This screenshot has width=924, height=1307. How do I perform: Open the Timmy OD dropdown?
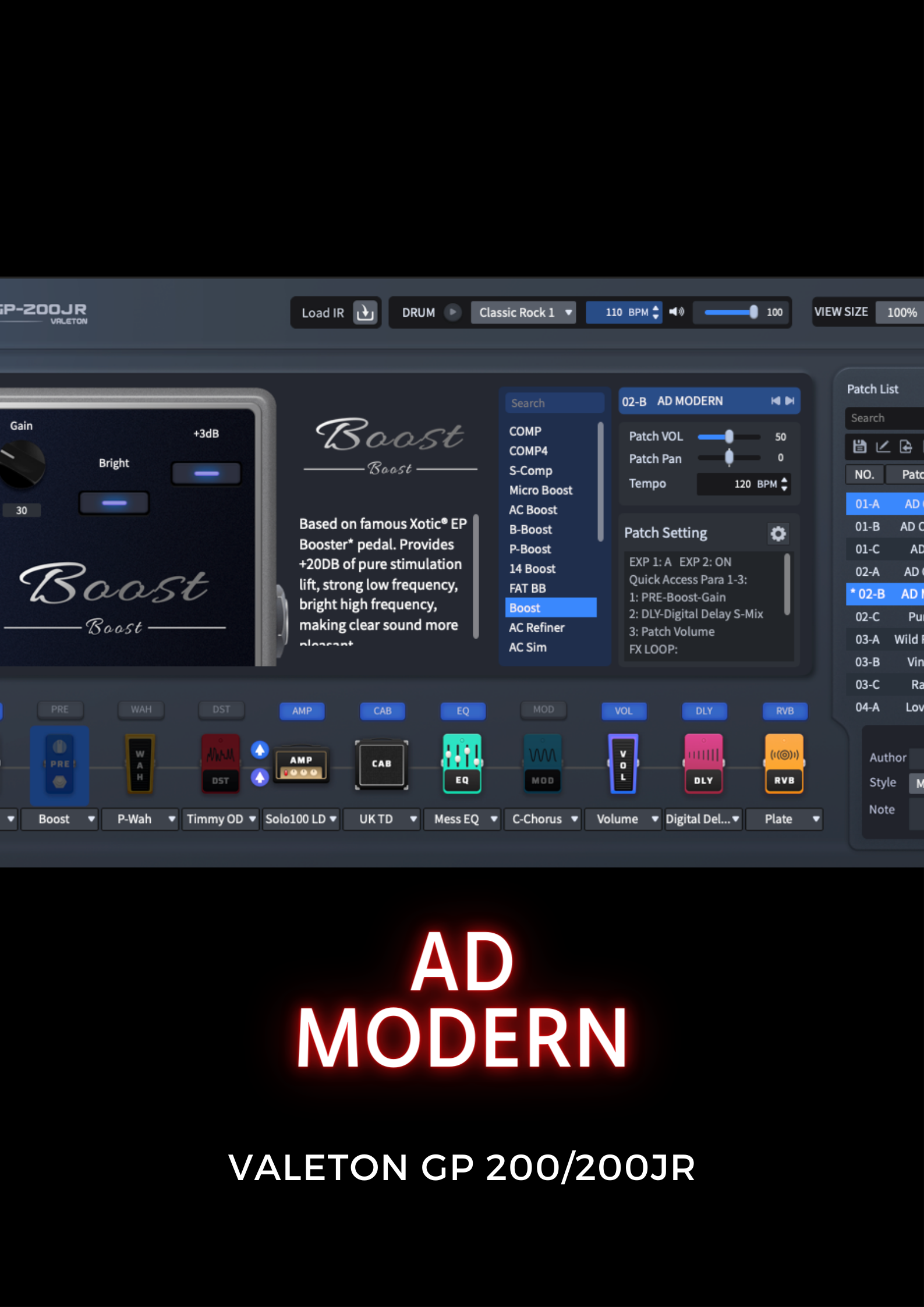220,819
